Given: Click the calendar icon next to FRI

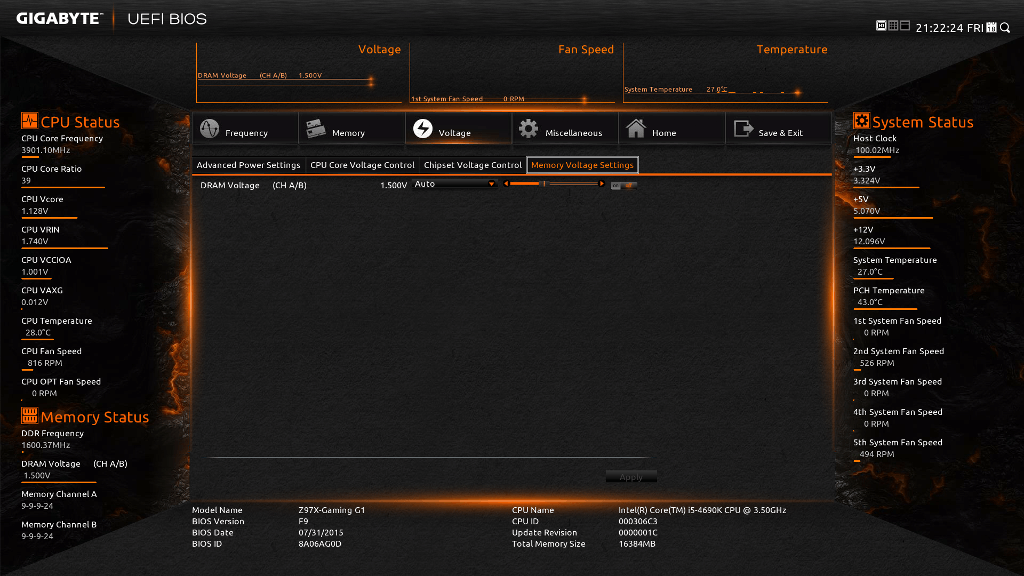Looking at the screenshot, I should tap(991, 27).
